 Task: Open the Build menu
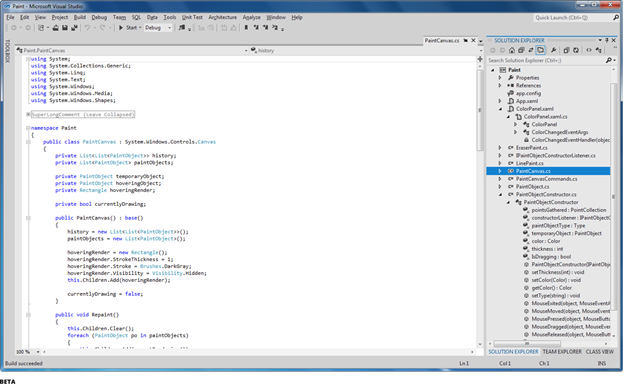coord(80,18)
